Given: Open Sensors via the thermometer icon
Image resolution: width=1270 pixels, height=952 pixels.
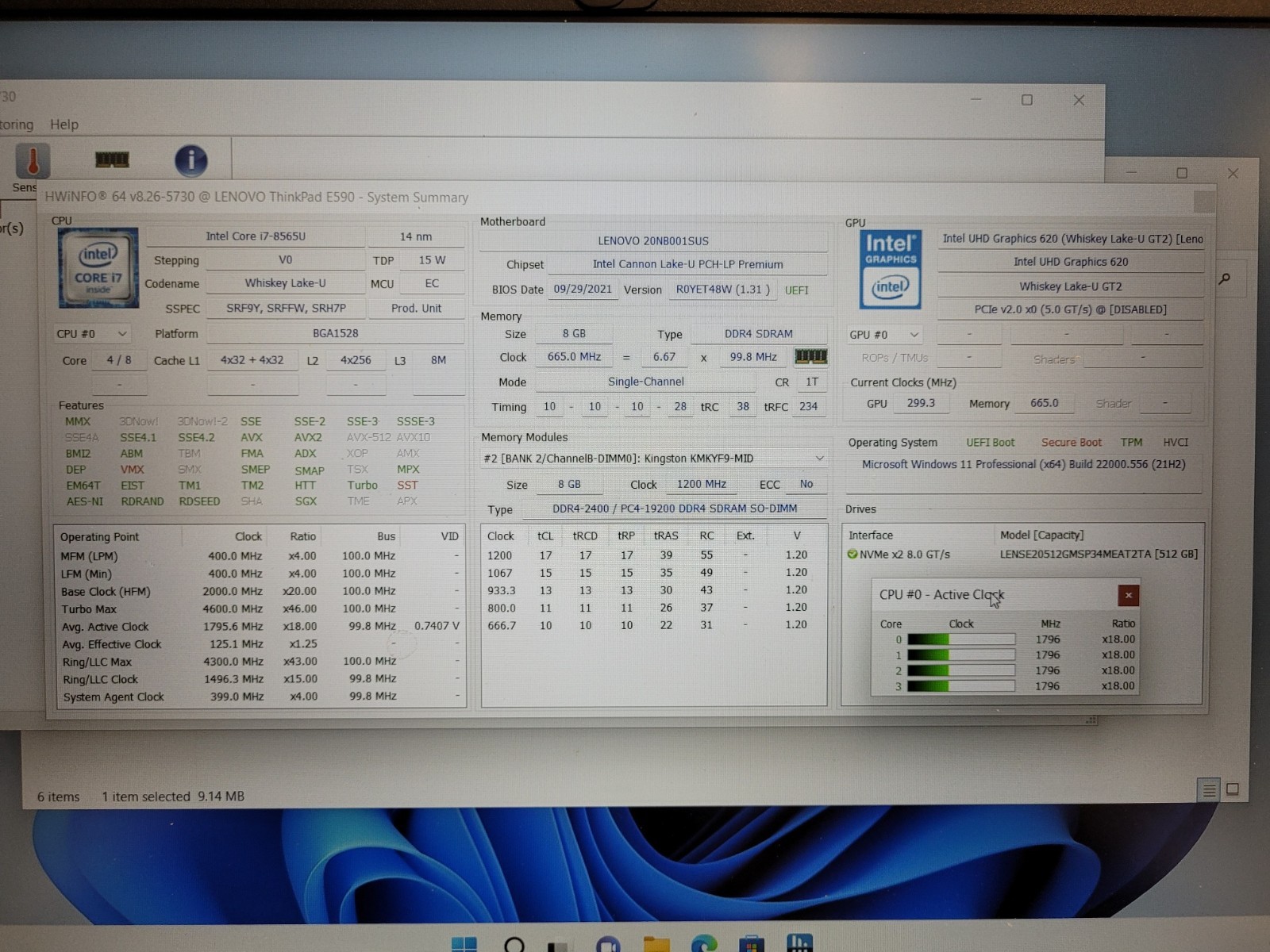Looking at the screenshot, I should (33, 161).
